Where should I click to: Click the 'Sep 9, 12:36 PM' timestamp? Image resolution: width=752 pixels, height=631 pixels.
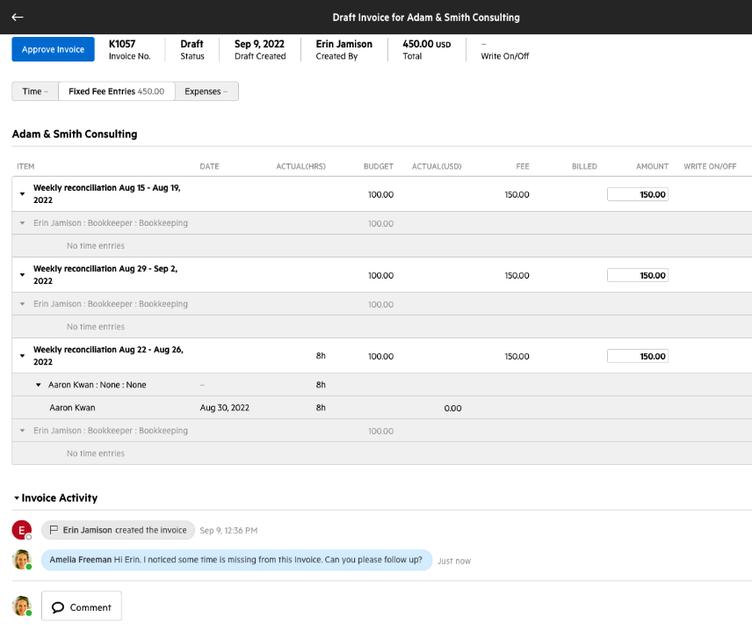pos(229,530)
